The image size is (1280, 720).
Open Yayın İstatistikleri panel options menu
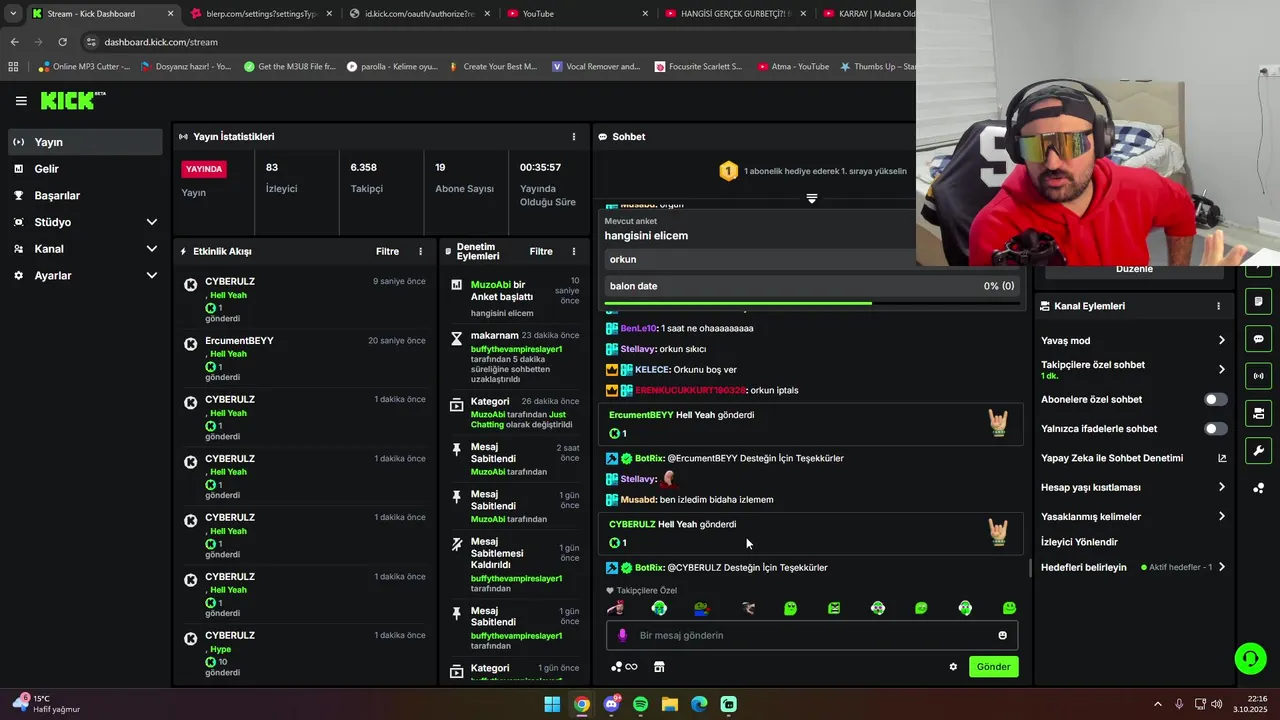click(x=574, y=137)
